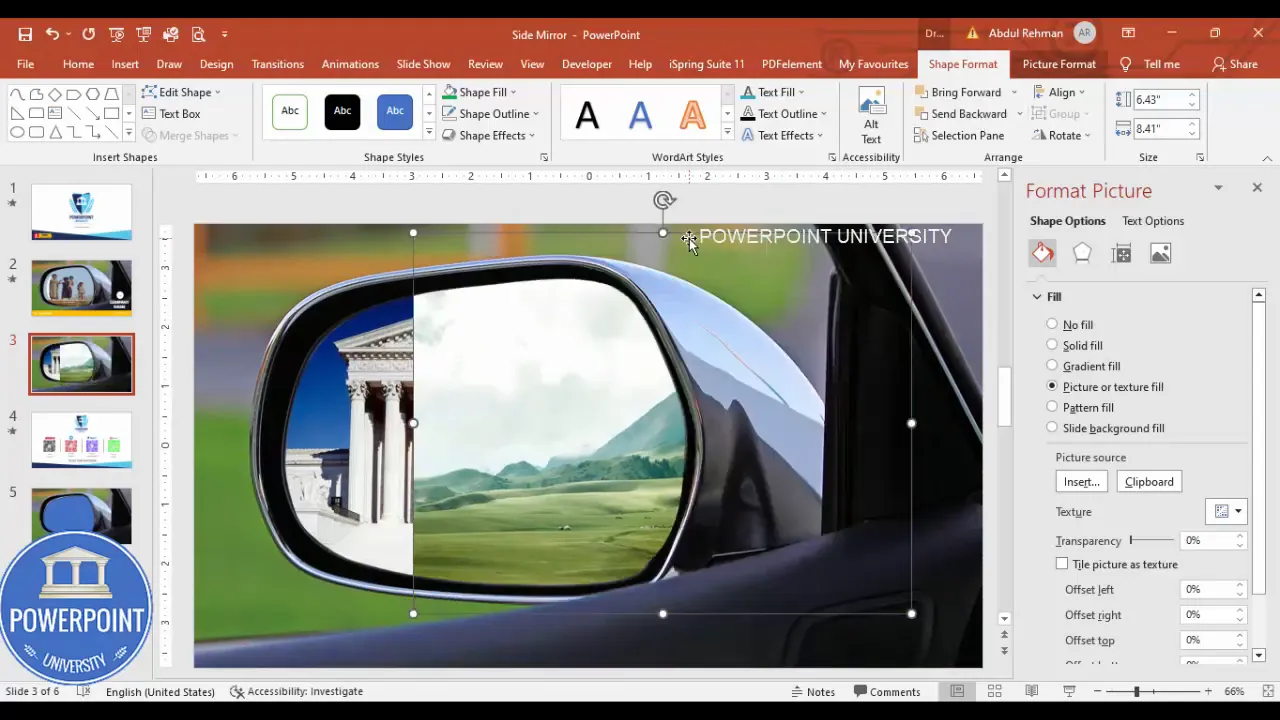The width and height of the screenshot is (1280, 720).
Task: Select Picture or texture fill radio button
Action: [1052, 386]
